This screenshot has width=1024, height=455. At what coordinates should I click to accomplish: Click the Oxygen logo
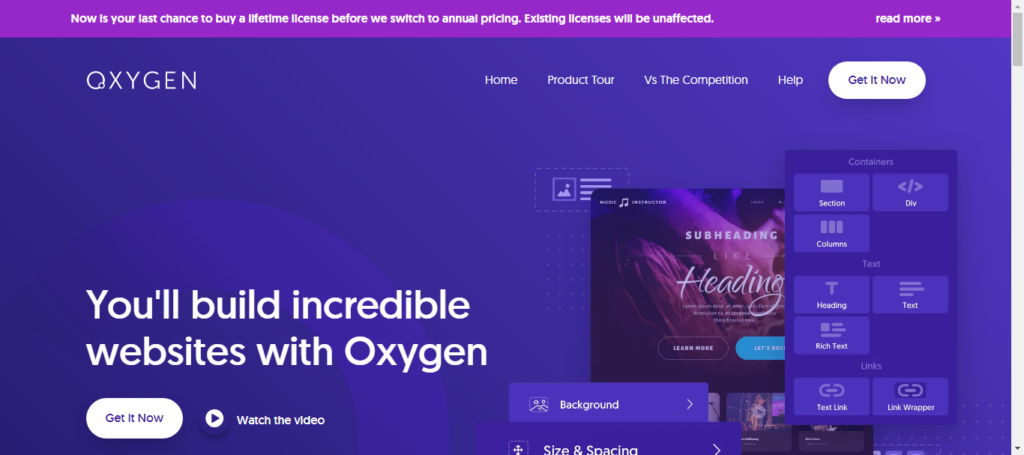point(141,80)
